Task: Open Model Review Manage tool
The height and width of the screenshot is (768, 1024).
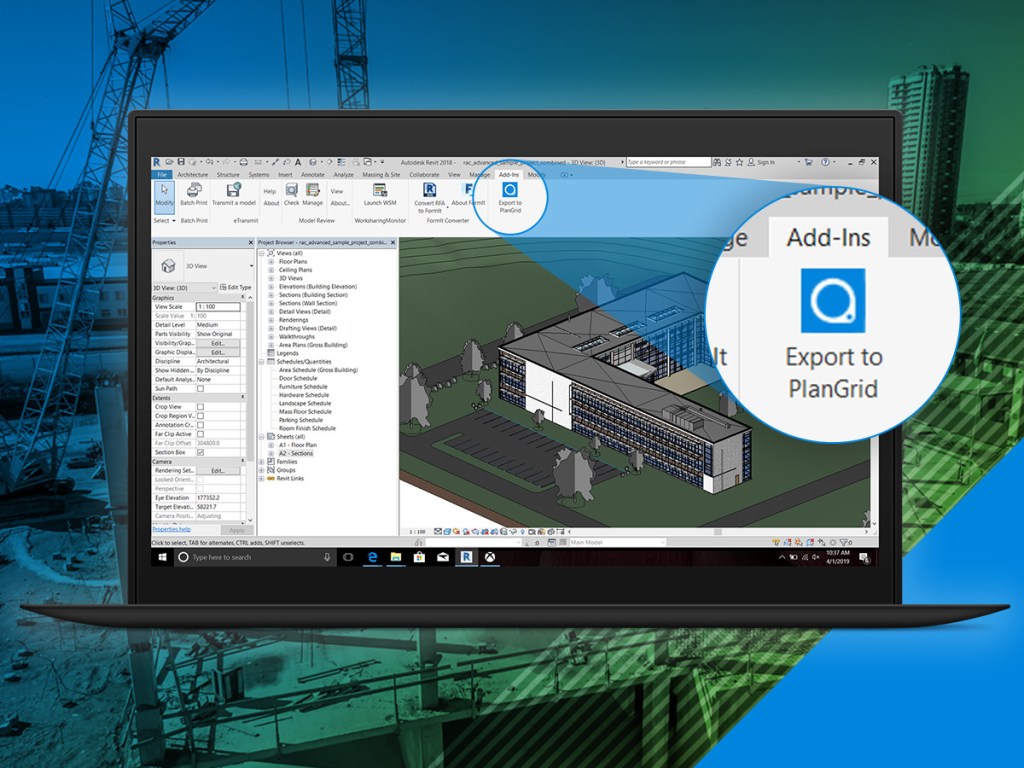Action: [312, 194]
